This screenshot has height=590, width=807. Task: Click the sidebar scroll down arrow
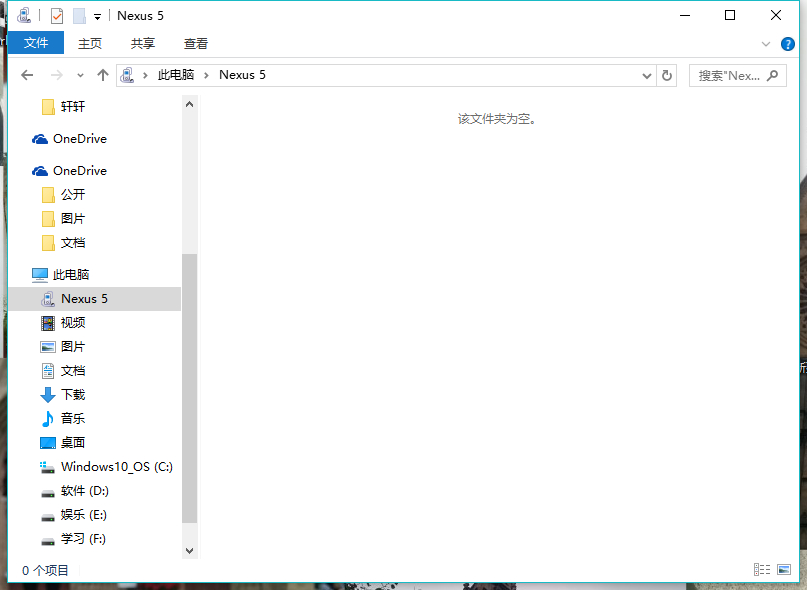click(189, 551)
